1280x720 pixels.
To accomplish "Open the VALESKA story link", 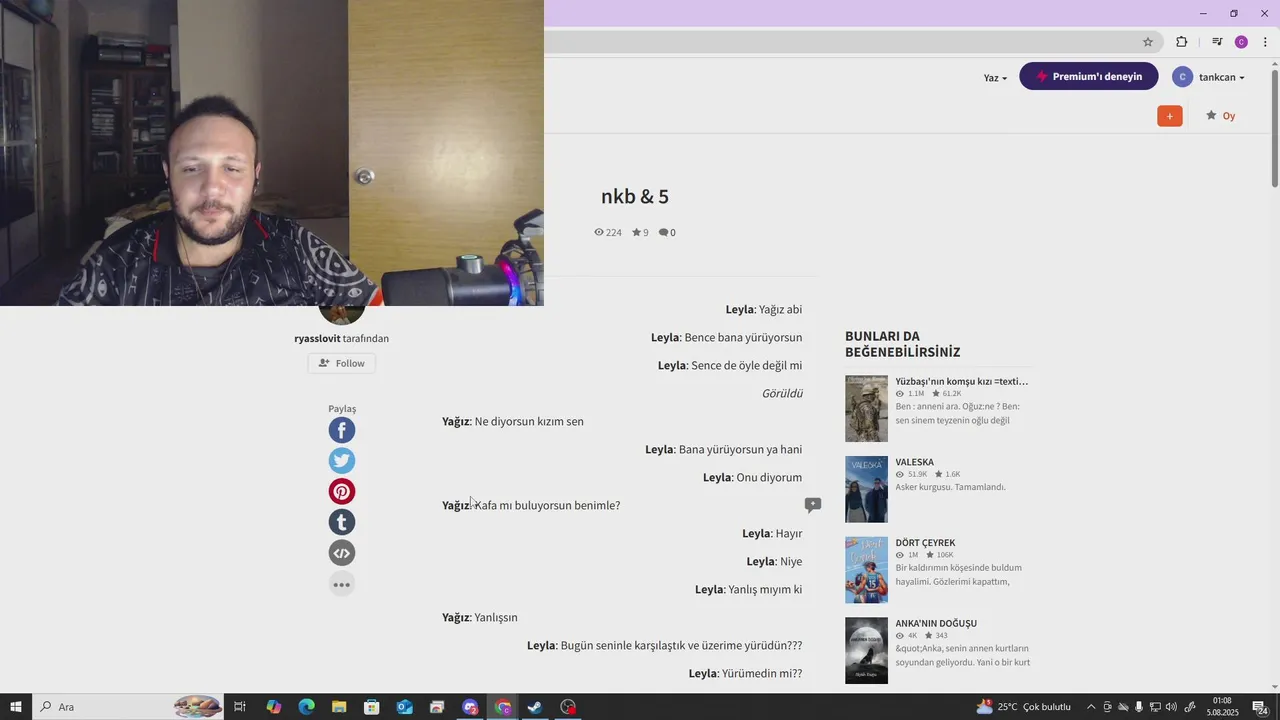I will [914, 462].
